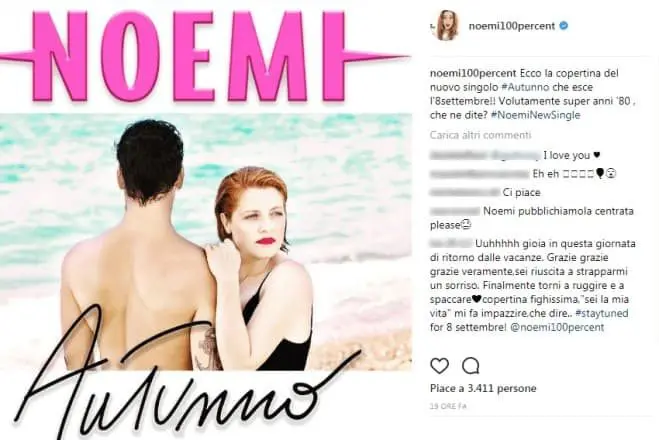Open the #NoemiNewSingle hashtag link
The image size is (659, 440).
[x=535, y=115]
